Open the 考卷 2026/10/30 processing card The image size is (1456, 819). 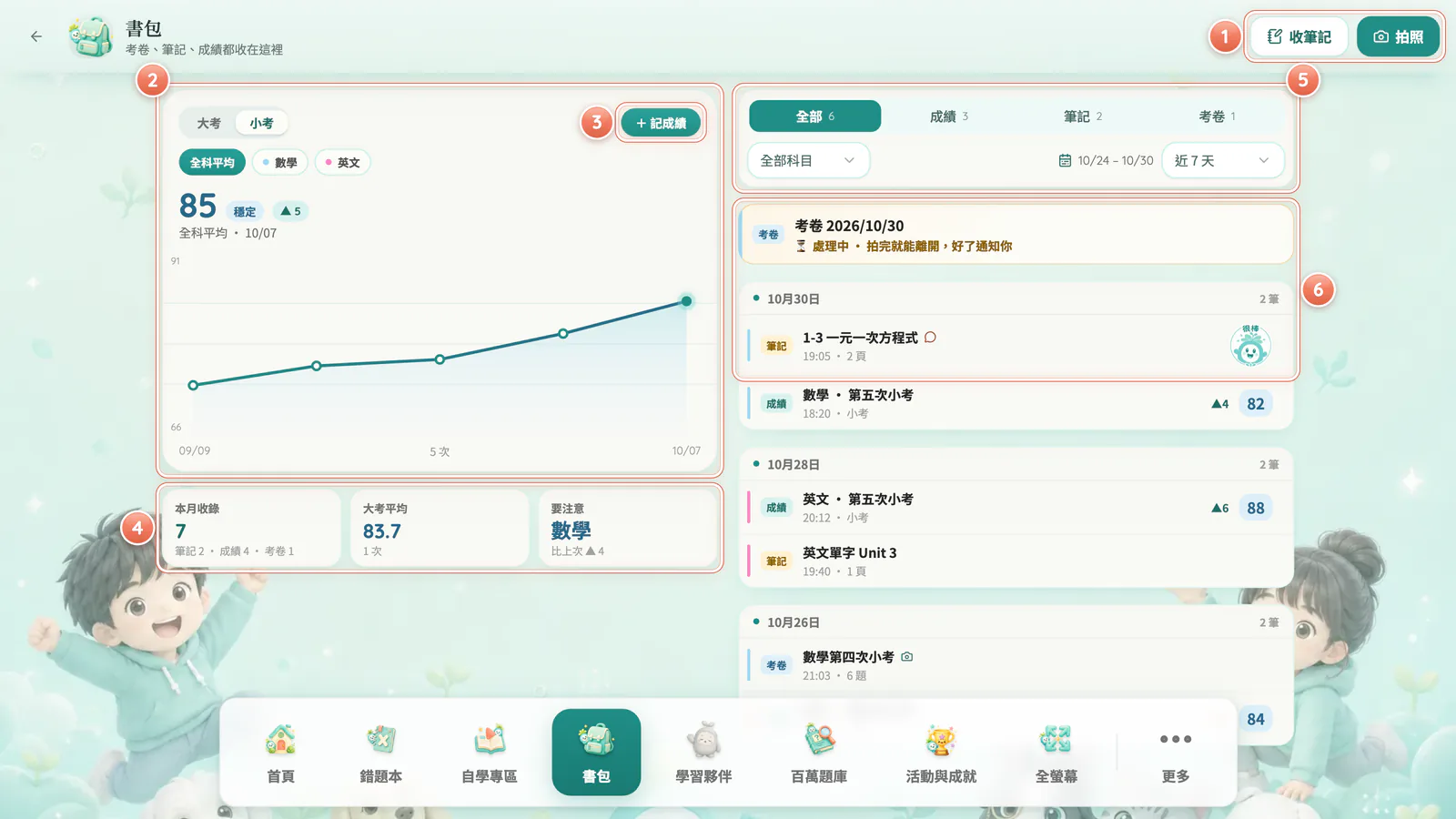point(1016,235)
